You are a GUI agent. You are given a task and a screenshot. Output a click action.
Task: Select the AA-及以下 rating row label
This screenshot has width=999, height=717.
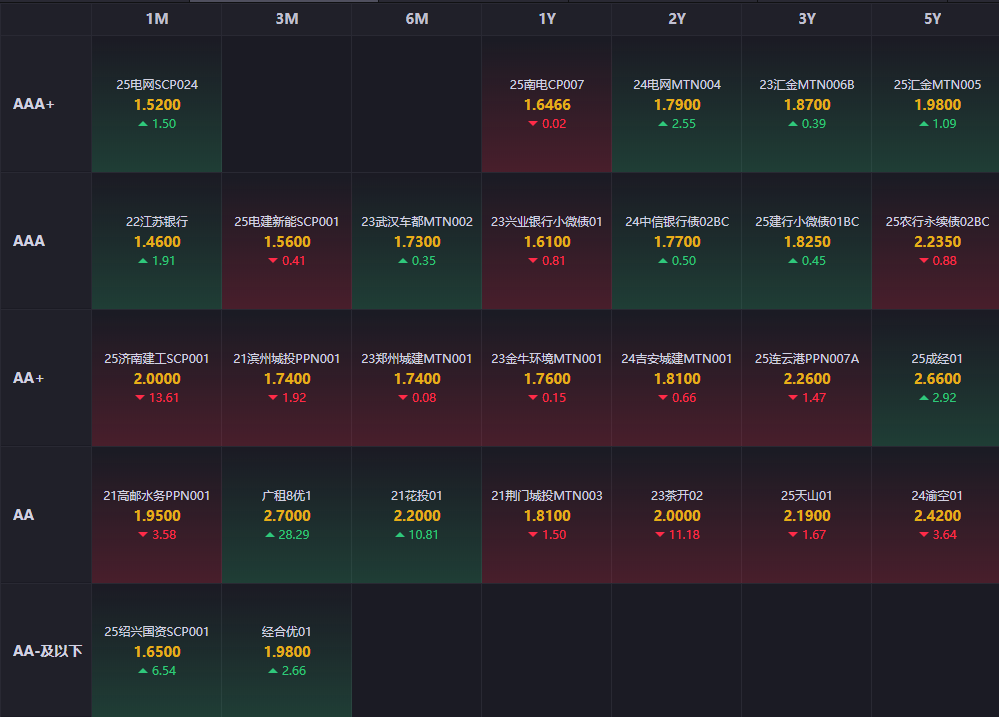click(x=47, y=651)
